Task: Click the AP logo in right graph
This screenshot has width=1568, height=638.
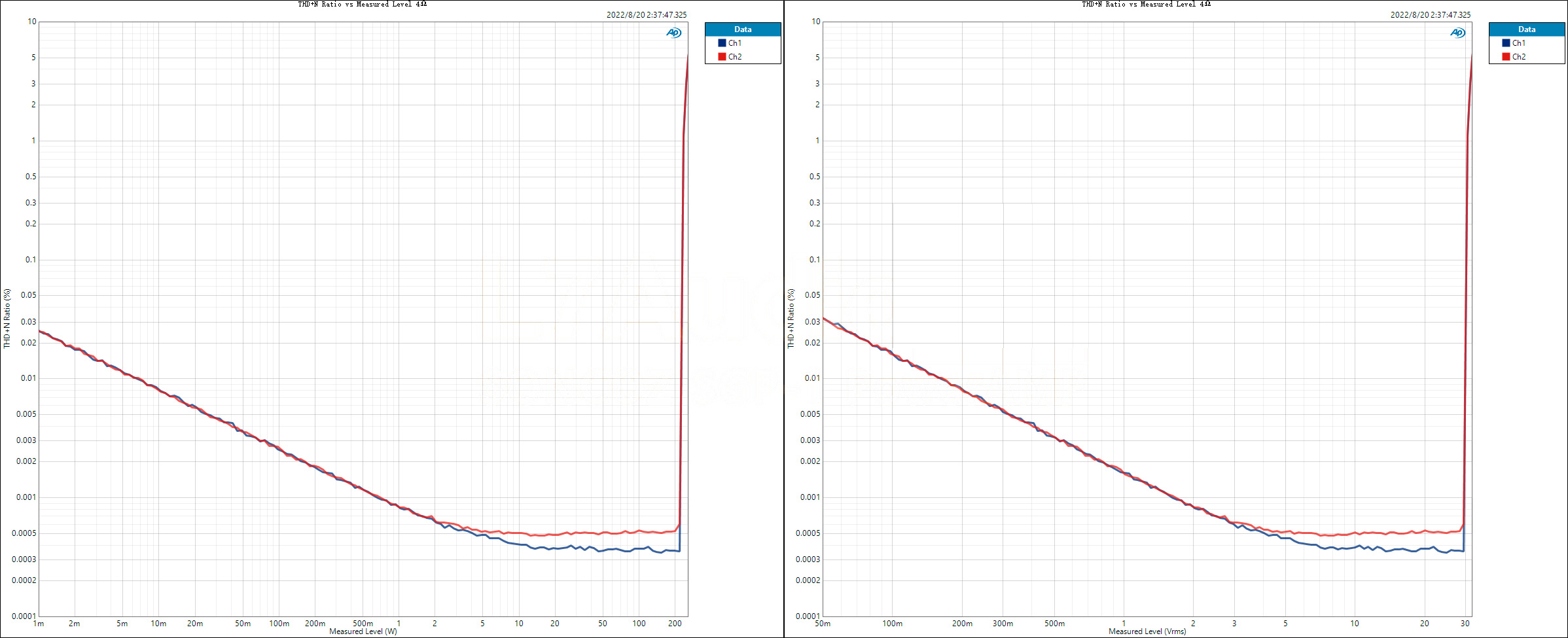Action: click(1457, 33)
